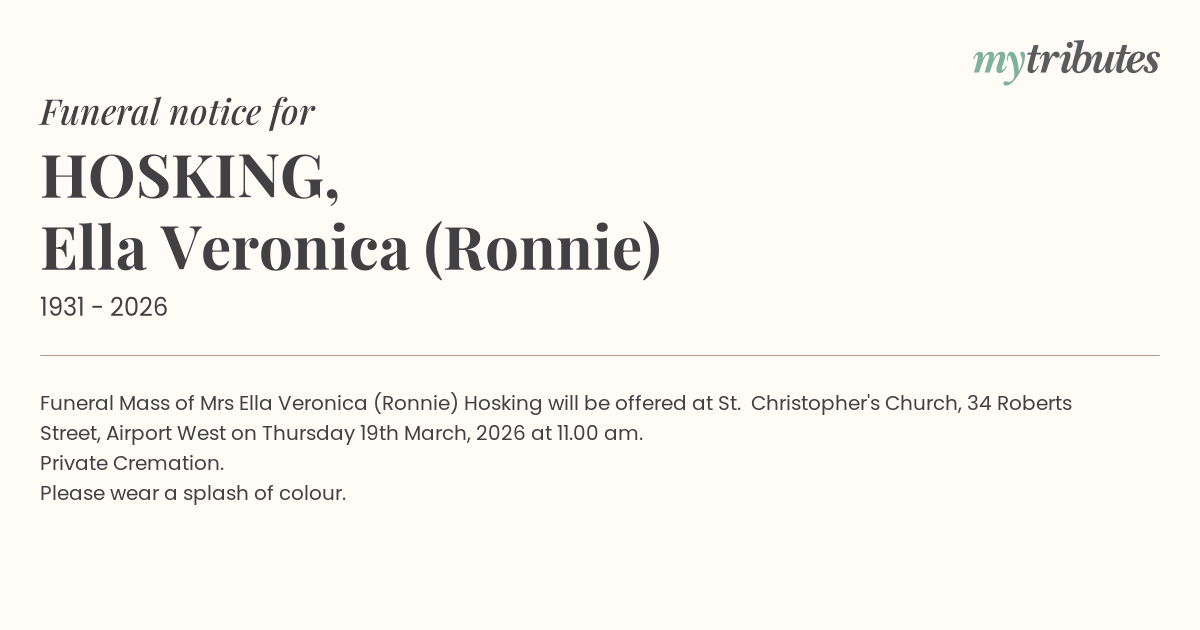
Task: Click the "Funeral notice for" italic heading
Action: [x=177, y=112]
